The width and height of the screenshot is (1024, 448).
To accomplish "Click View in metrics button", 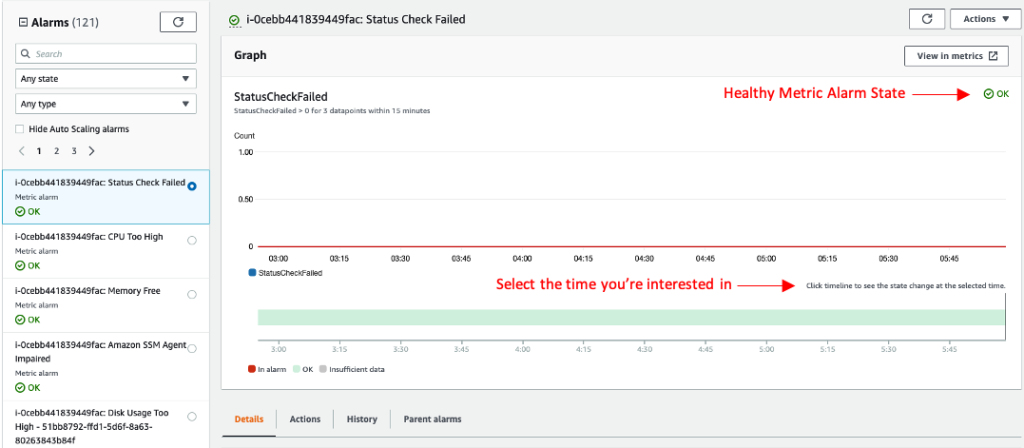I will (x=956, y=57).
